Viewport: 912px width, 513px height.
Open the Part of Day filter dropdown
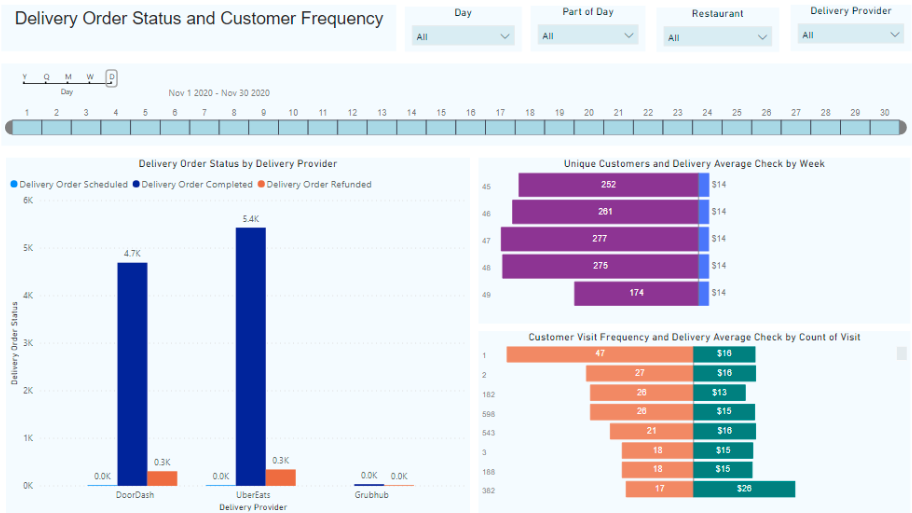[587, 35]
